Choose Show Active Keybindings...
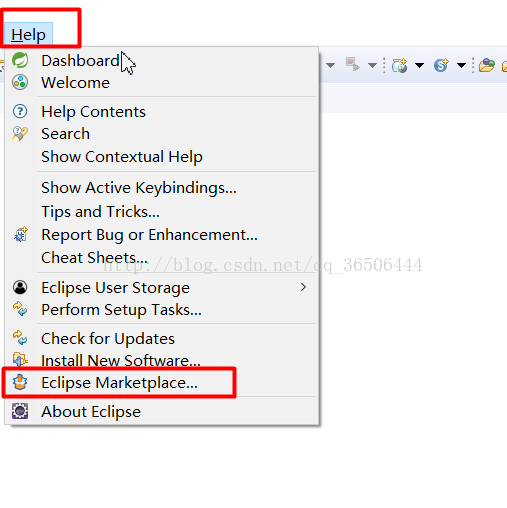This screenshot has width=507, height=508. click(139, 188)
